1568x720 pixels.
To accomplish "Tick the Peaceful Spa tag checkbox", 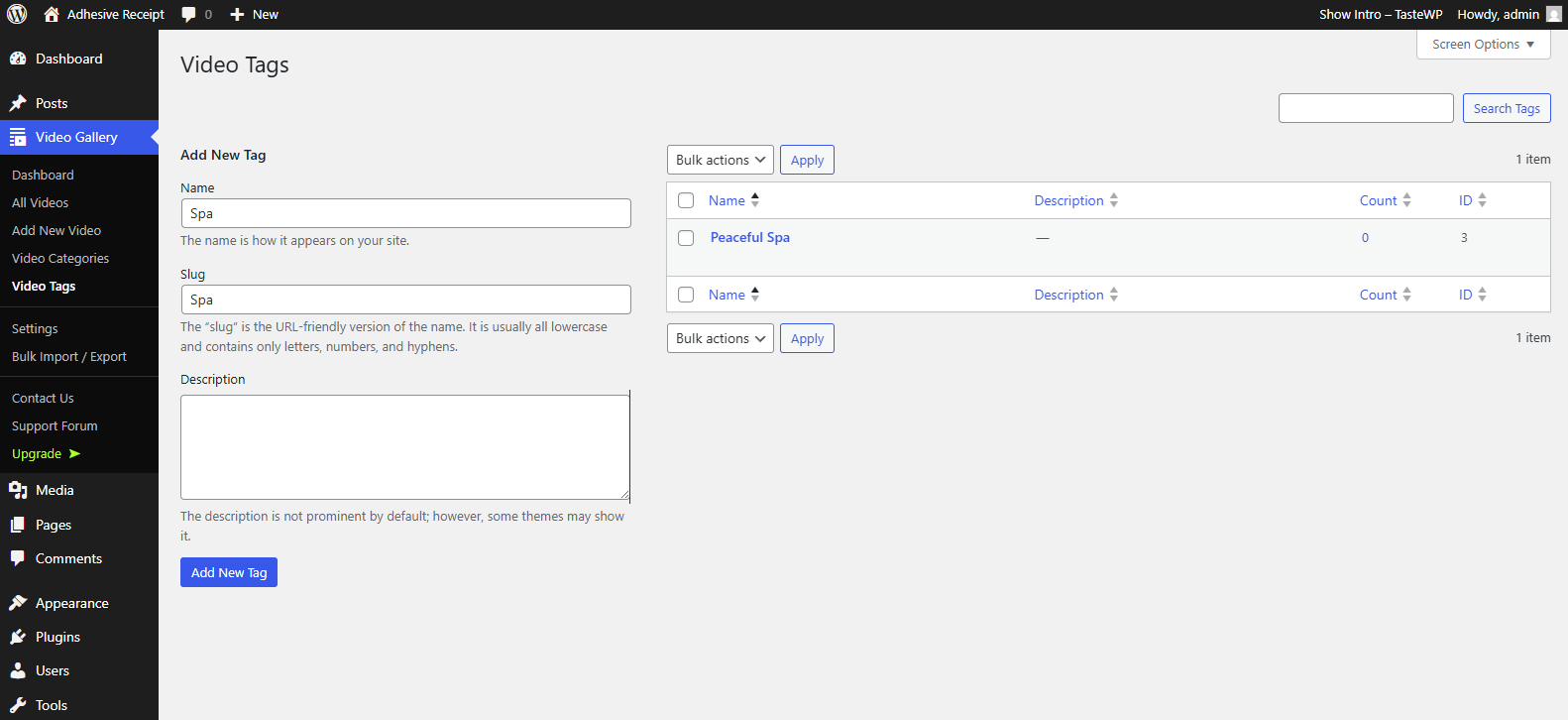I will pyautogui.click(x=686, y=238).
